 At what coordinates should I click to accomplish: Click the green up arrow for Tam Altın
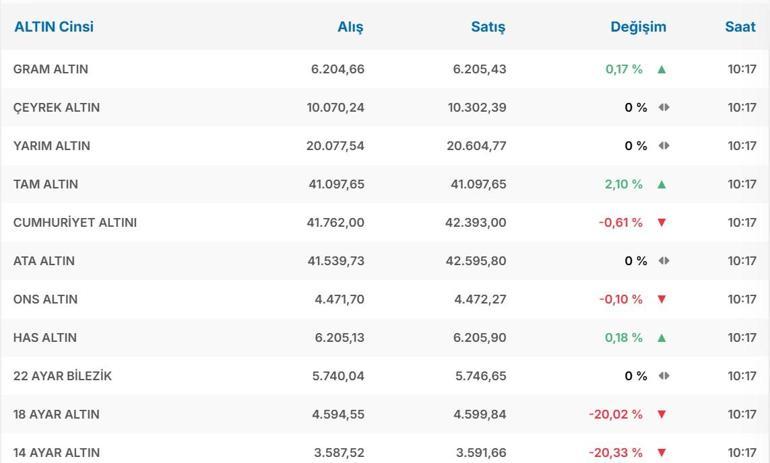662,184
